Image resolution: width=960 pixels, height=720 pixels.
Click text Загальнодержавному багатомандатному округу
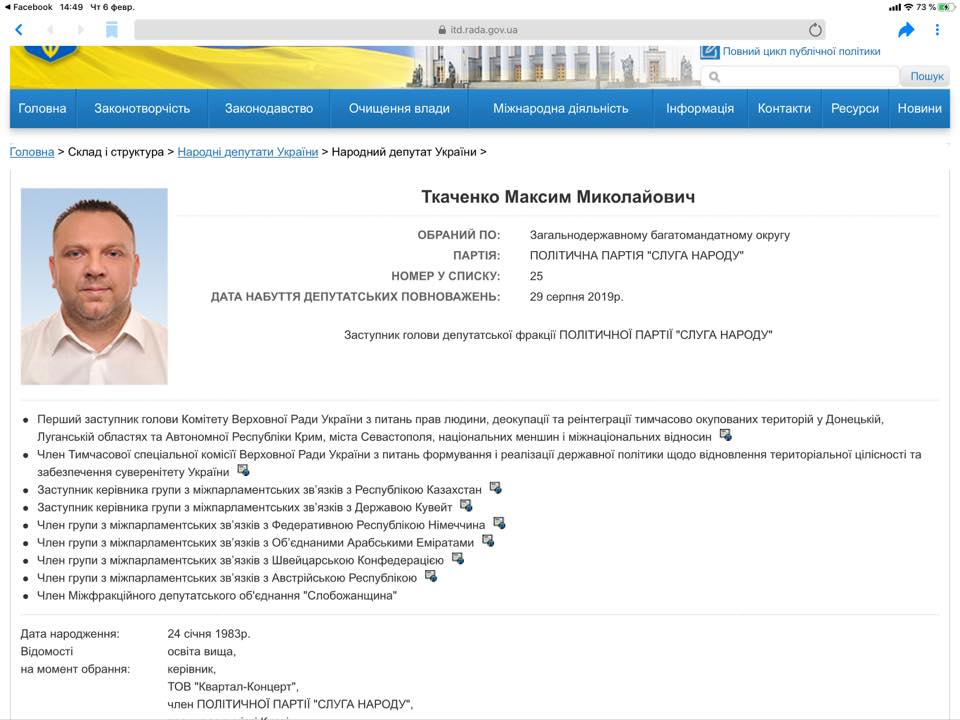[660, 235]
